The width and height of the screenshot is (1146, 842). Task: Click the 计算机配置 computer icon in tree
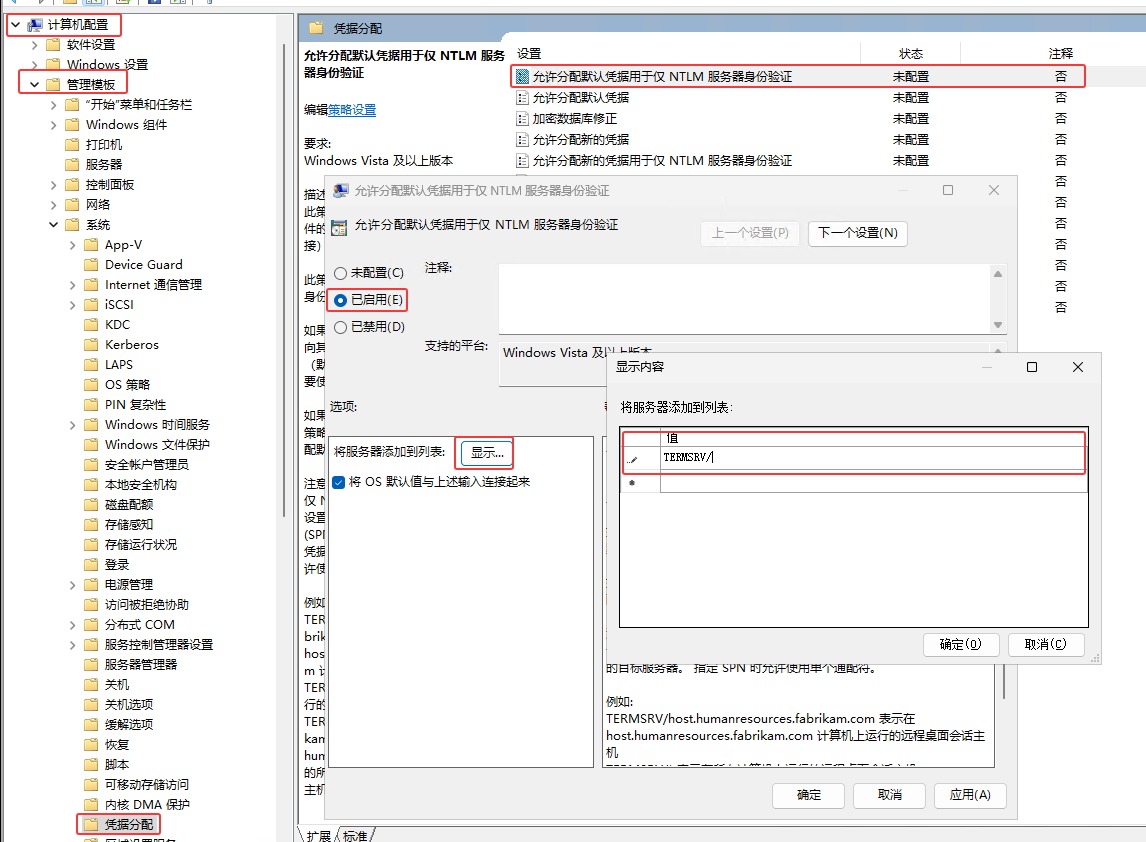[35, 25]
